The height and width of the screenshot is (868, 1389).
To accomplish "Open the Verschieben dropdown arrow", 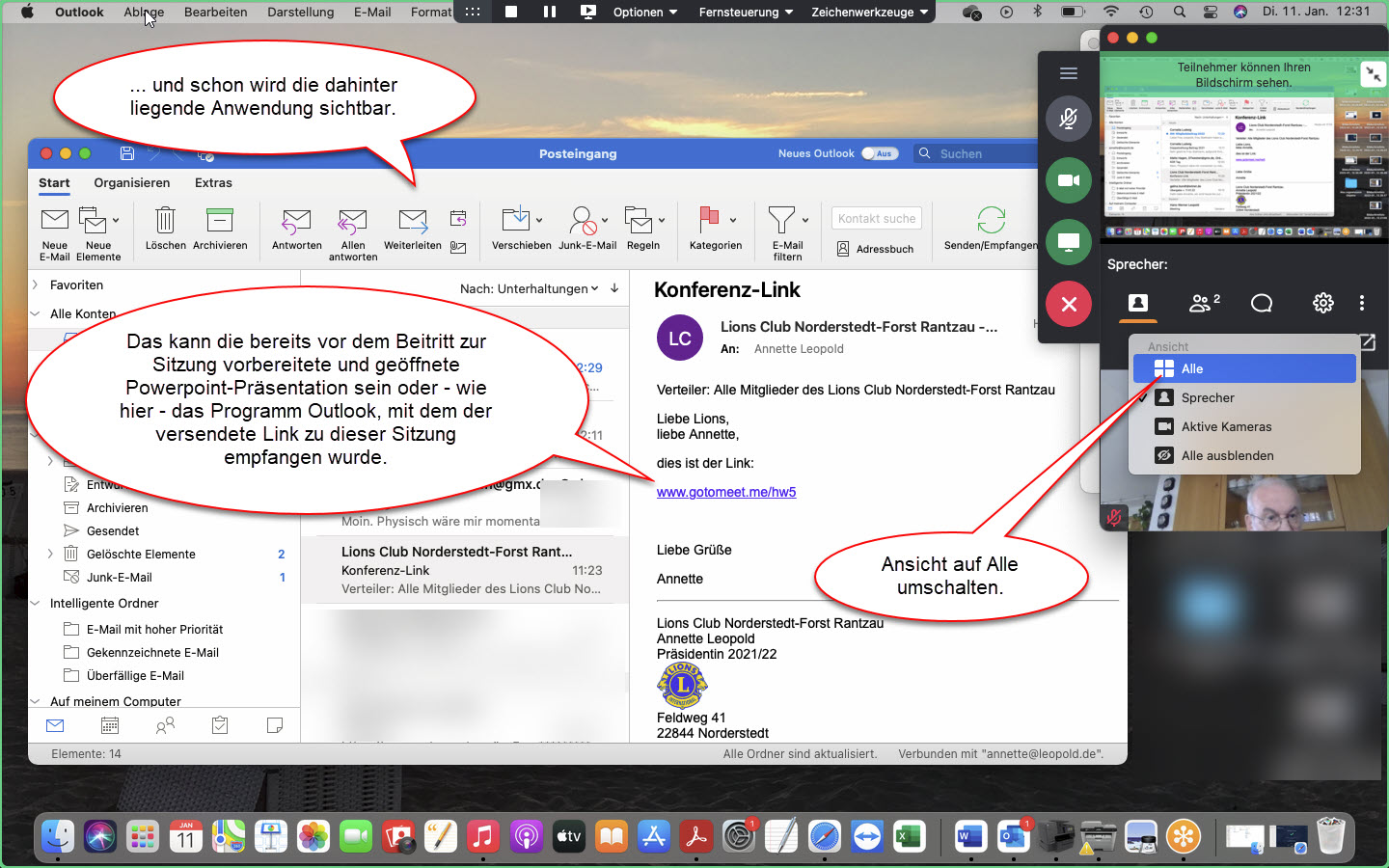I will tap(539, 220).
